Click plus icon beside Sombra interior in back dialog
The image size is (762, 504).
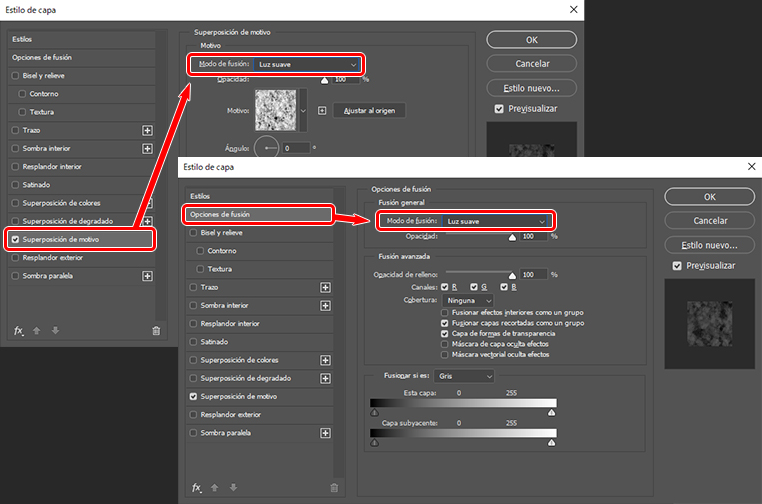click(147, 148)
